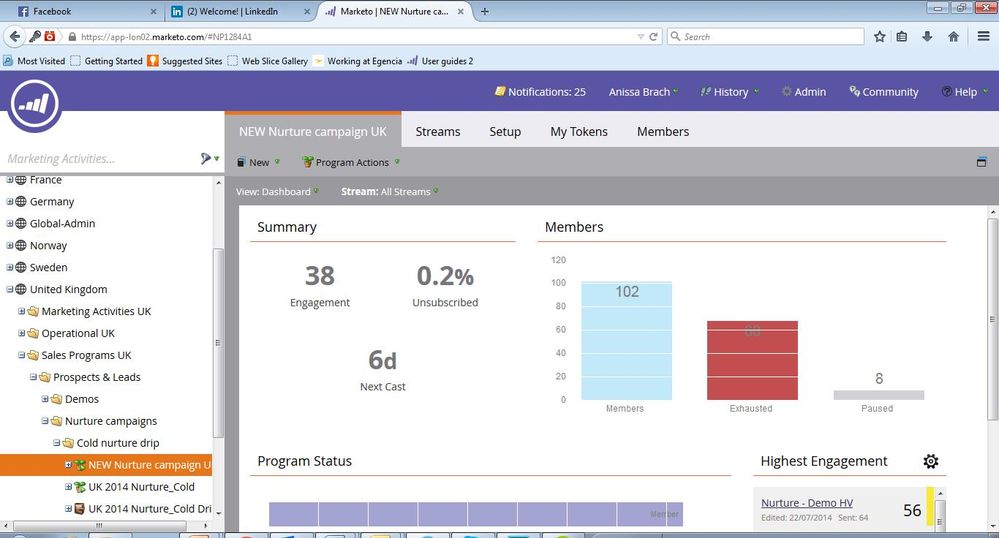The height and width of the screenshot is (538, 999).
Task: Select the Nurture campaigns folder
Action: point(111,421)
